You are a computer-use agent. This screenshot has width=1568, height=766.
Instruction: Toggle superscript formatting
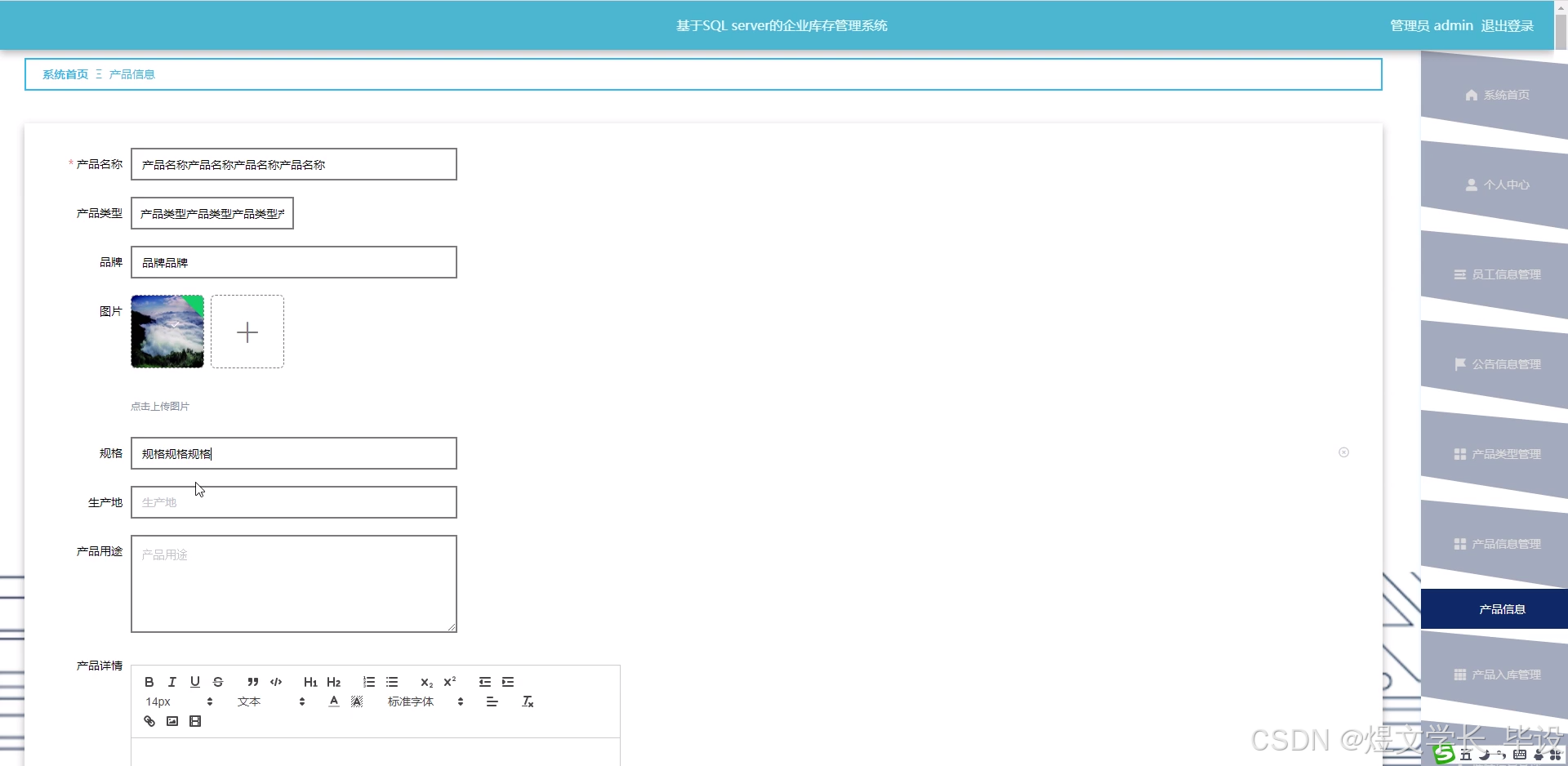click(x=450, y=682)
